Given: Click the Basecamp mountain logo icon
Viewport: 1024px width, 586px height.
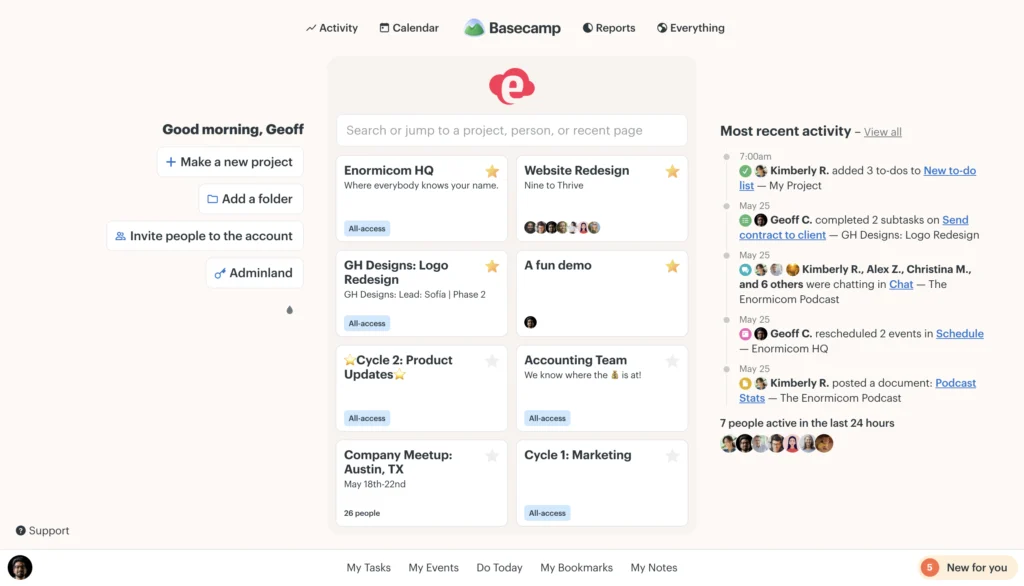Looking at the screenshot, I should pyautogui.click(x=473, y=27).
